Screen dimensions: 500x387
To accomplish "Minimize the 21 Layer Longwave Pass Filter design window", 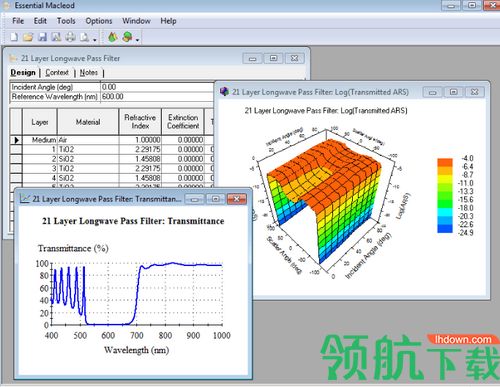I will pyautogui.click(x=253, y=58).
